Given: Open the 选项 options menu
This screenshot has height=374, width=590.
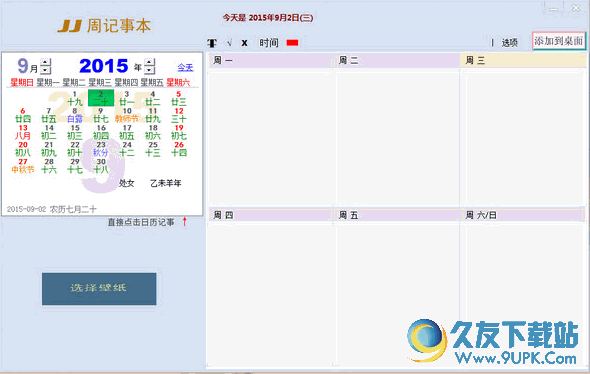Looking at the screenshot, I should [x=509, y=43].
